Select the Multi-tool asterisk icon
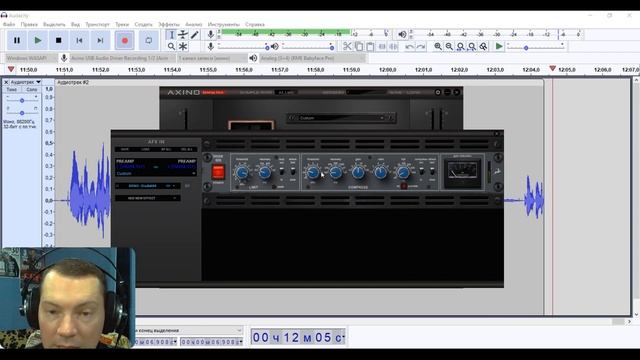 coord(183,47)
